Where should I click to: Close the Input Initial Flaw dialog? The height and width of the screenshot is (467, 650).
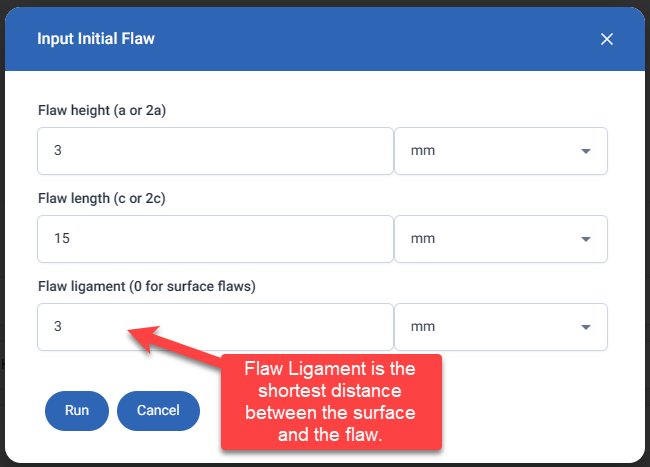coord(606,39)
